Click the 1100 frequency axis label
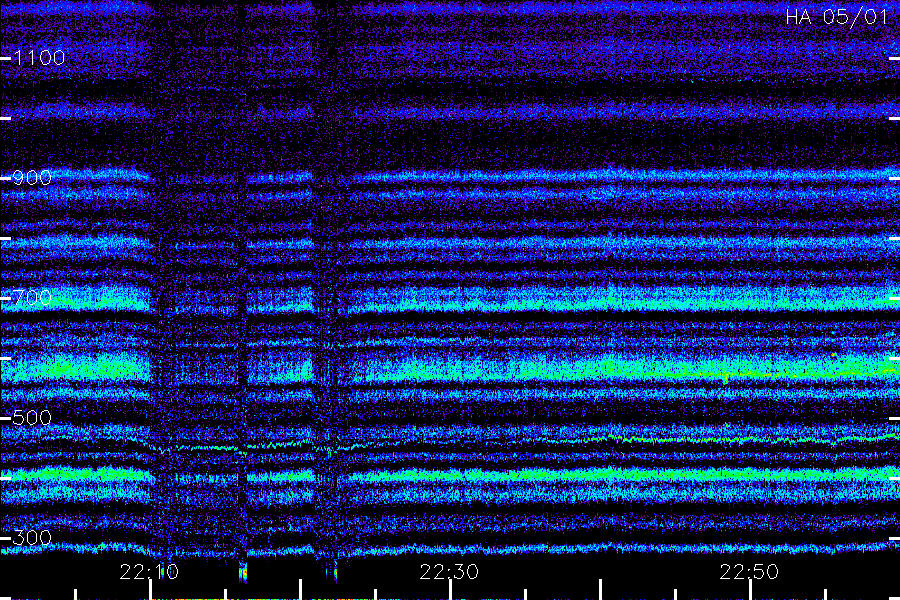 pos(39,57)
